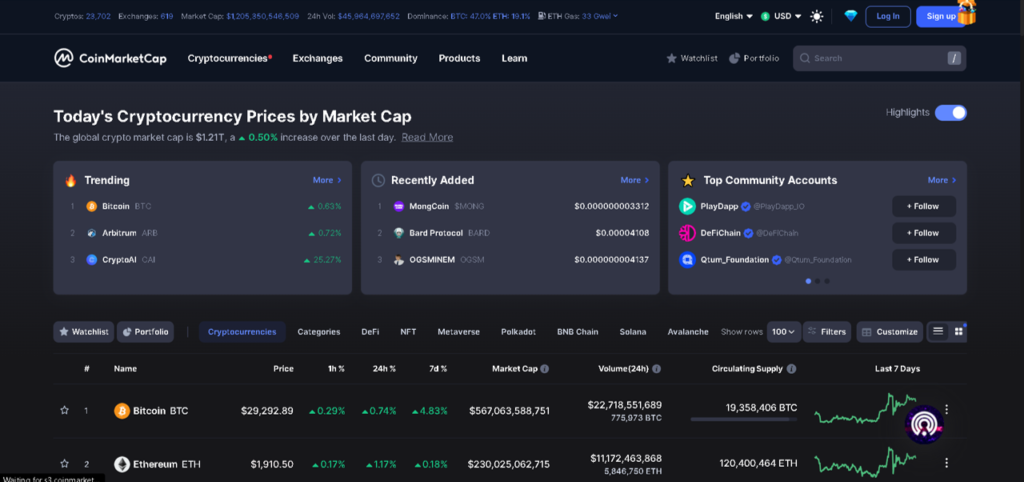1024x482 pixels.
Task: Toggle the light/dark theme sun icon
Action: 816,16
